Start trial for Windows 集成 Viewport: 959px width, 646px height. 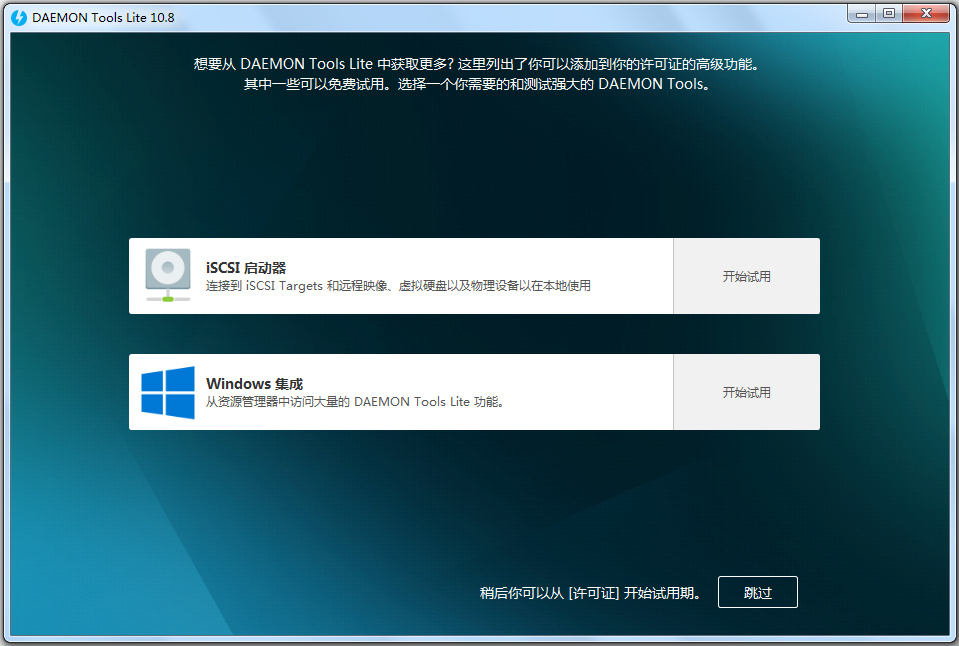click(x=746, y=393)
